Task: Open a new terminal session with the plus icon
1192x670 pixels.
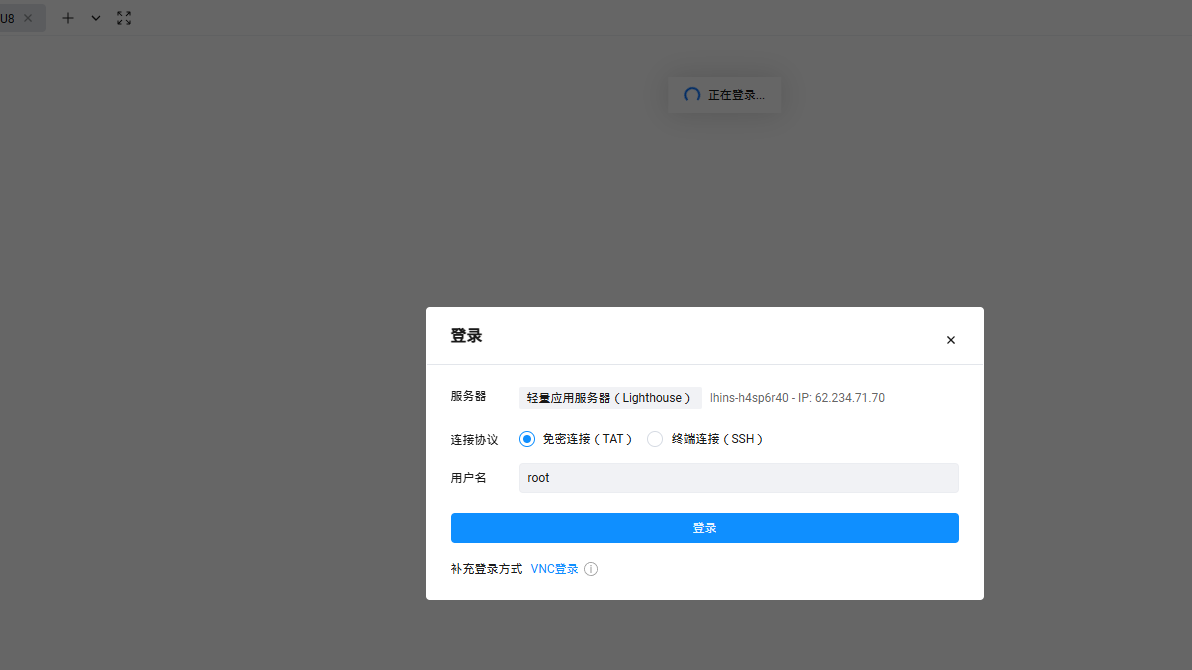Action: click(x=67, y=17)
